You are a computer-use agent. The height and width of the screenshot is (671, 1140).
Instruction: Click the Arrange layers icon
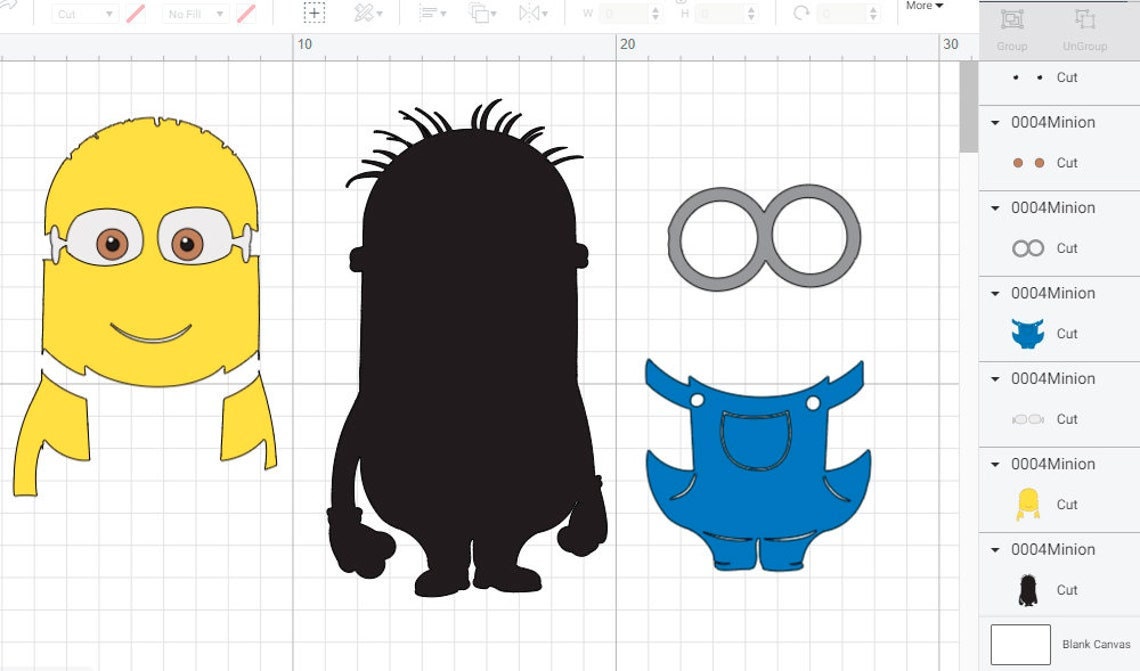(481, 13)
